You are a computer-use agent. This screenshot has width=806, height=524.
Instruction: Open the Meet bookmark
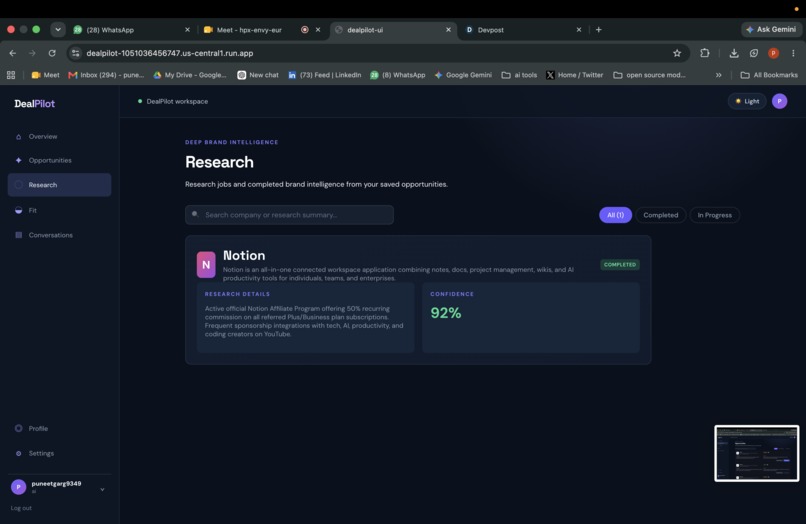point(45,75)
